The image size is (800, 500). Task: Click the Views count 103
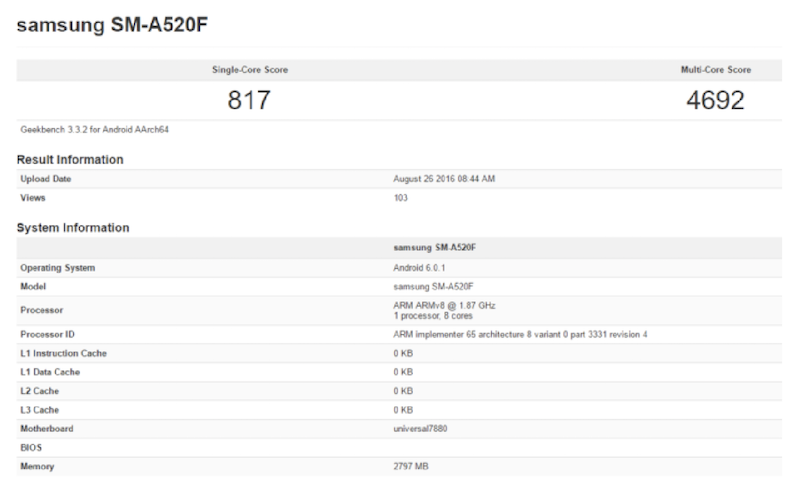tap(401, 198)
